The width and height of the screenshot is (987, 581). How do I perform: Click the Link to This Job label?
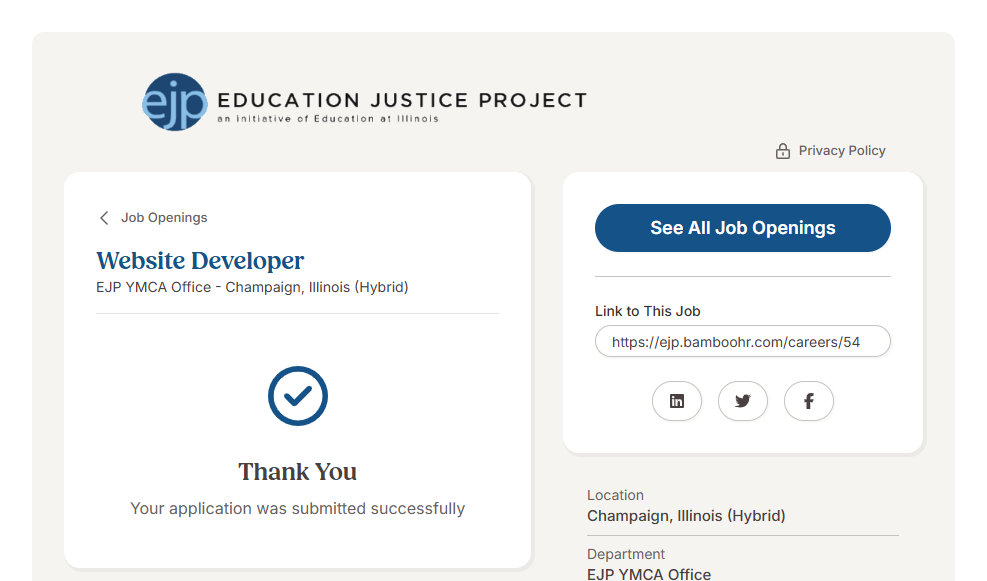(648, 311)
